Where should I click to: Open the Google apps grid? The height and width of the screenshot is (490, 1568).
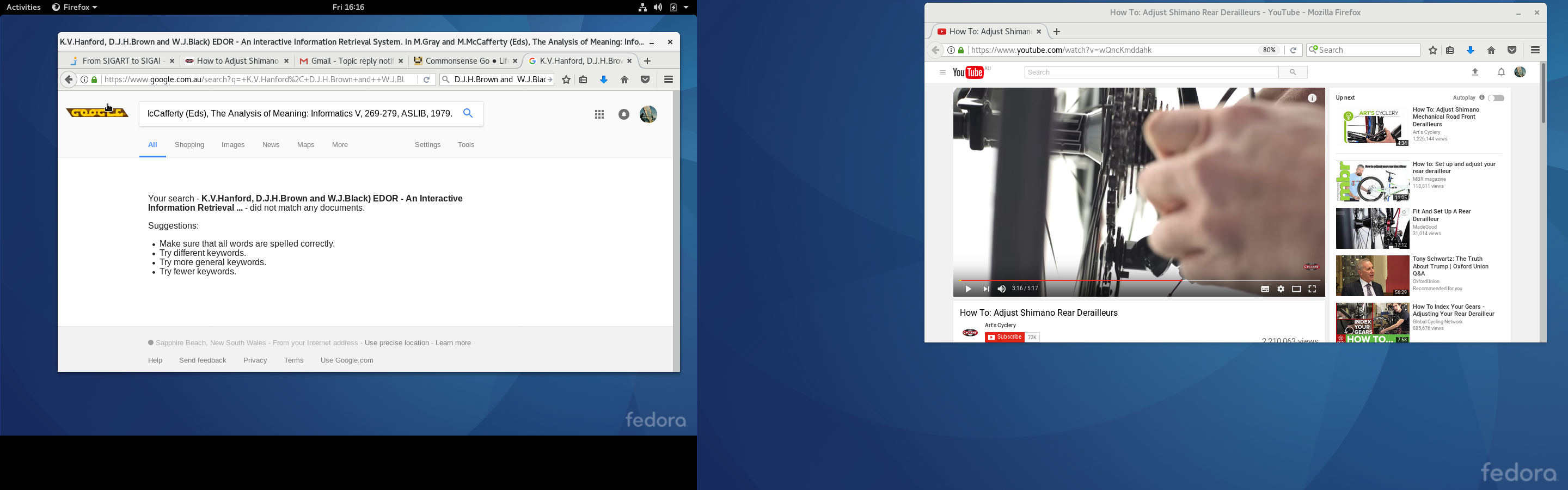(x=599, y=114)
